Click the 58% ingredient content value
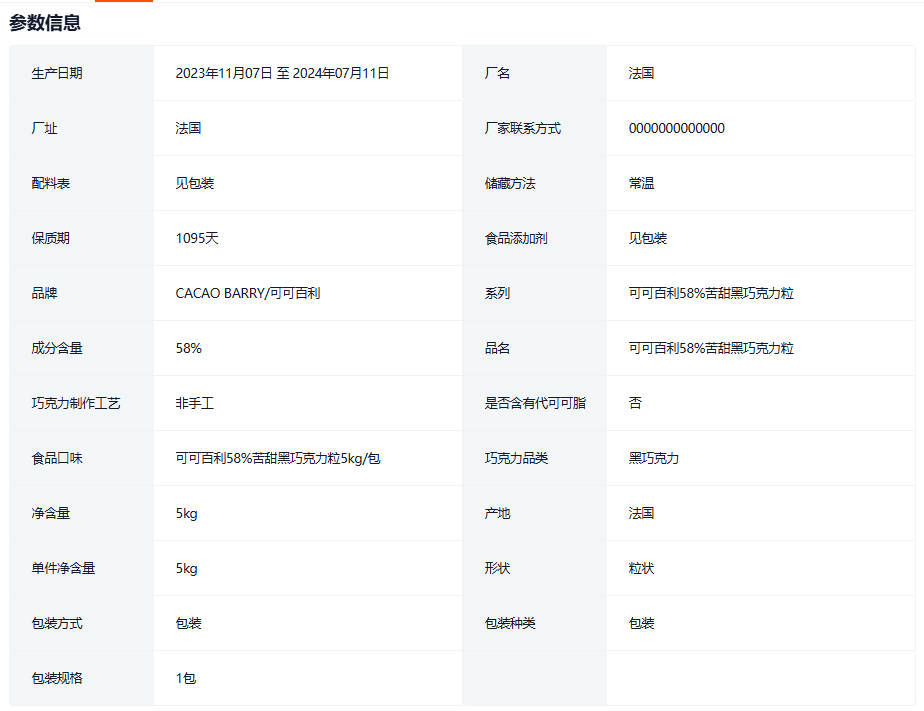 click(x=188, y=348)
